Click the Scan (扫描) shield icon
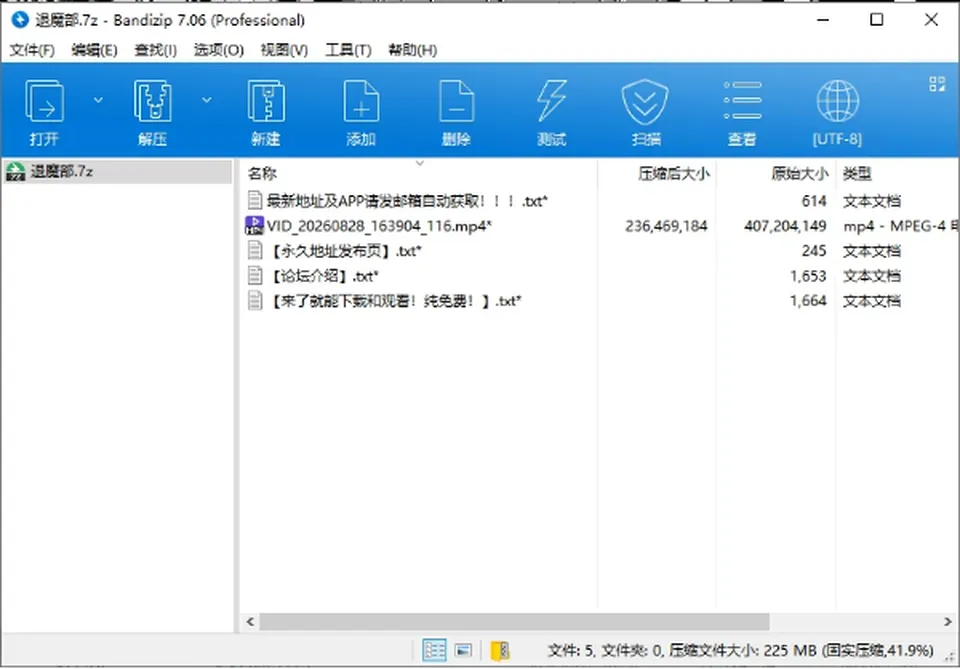This screenshot has width=960, height=669. pyautogui.click(x=645, y=101)
